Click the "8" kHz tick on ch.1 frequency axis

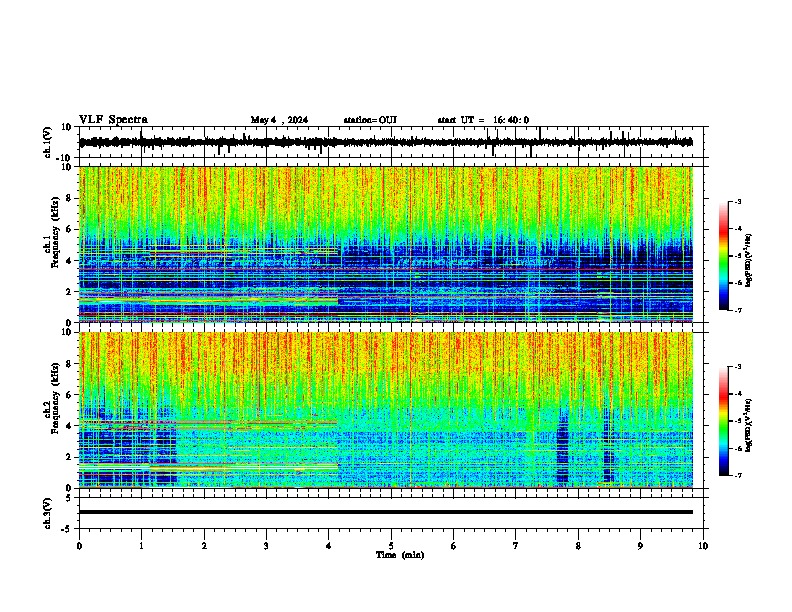coord(69,198)
